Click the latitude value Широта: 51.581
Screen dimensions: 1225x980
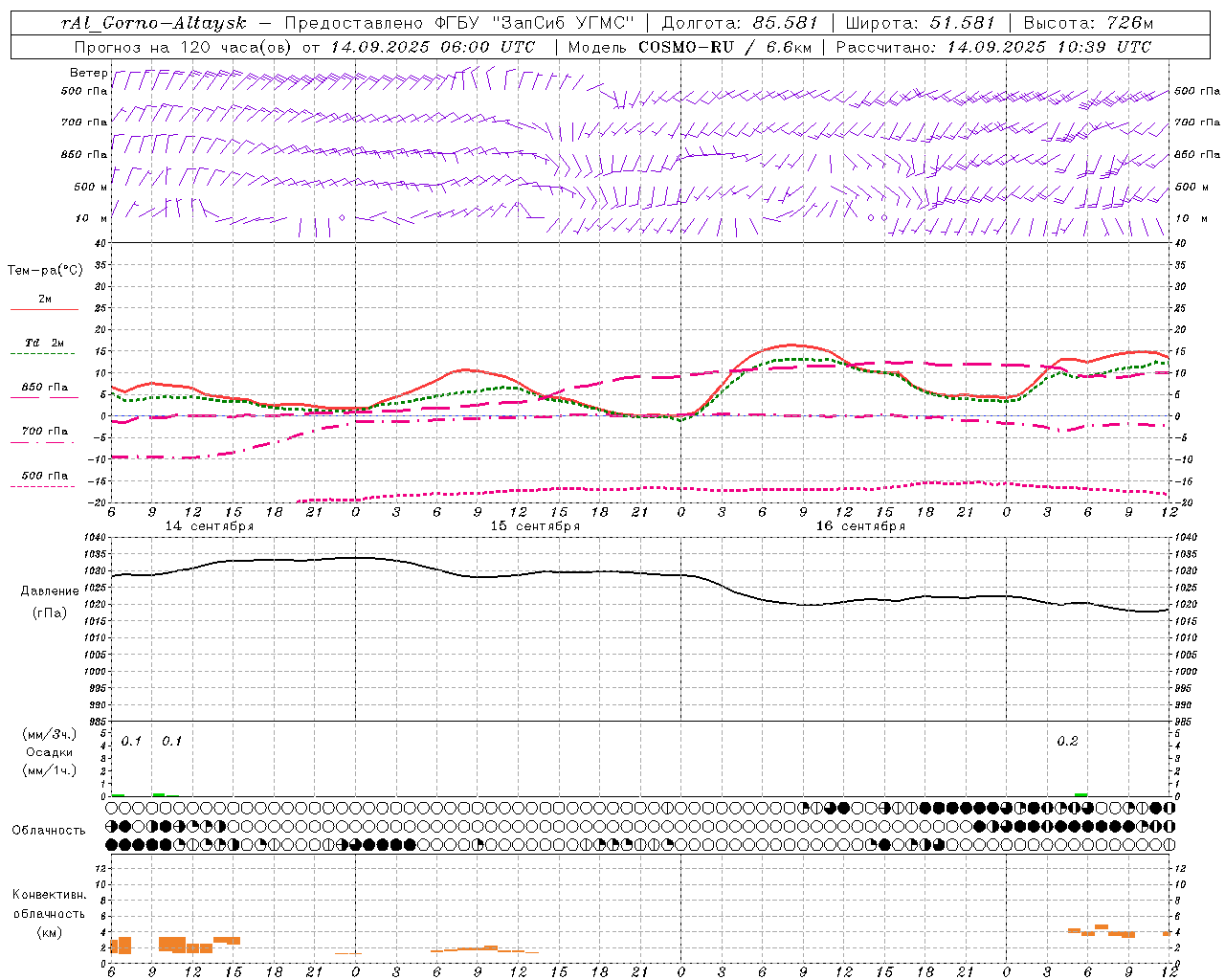click(920, 23)
